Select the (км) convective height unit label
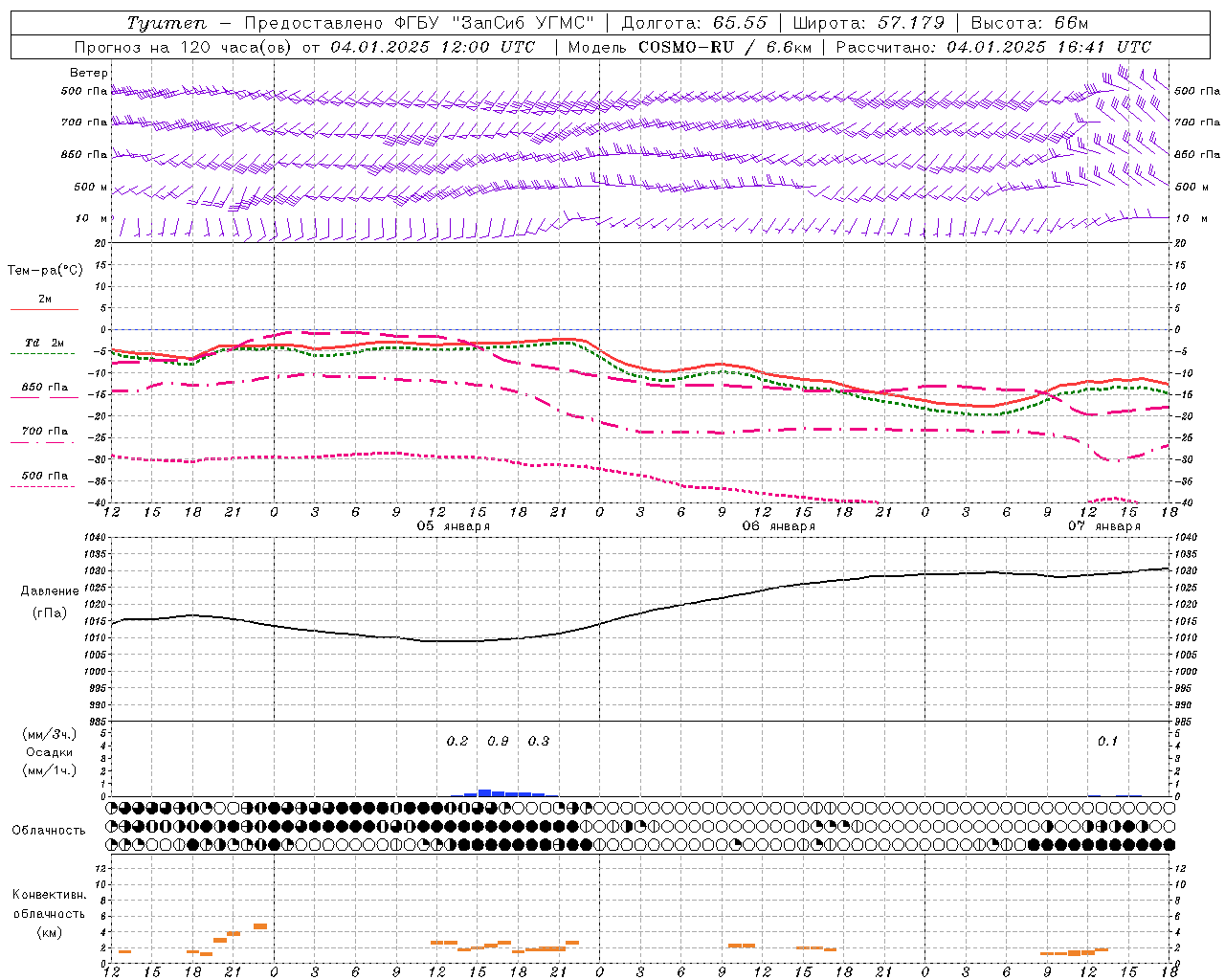The height and width of the screenshot is (980, 1225). click(x=49, y=932)
